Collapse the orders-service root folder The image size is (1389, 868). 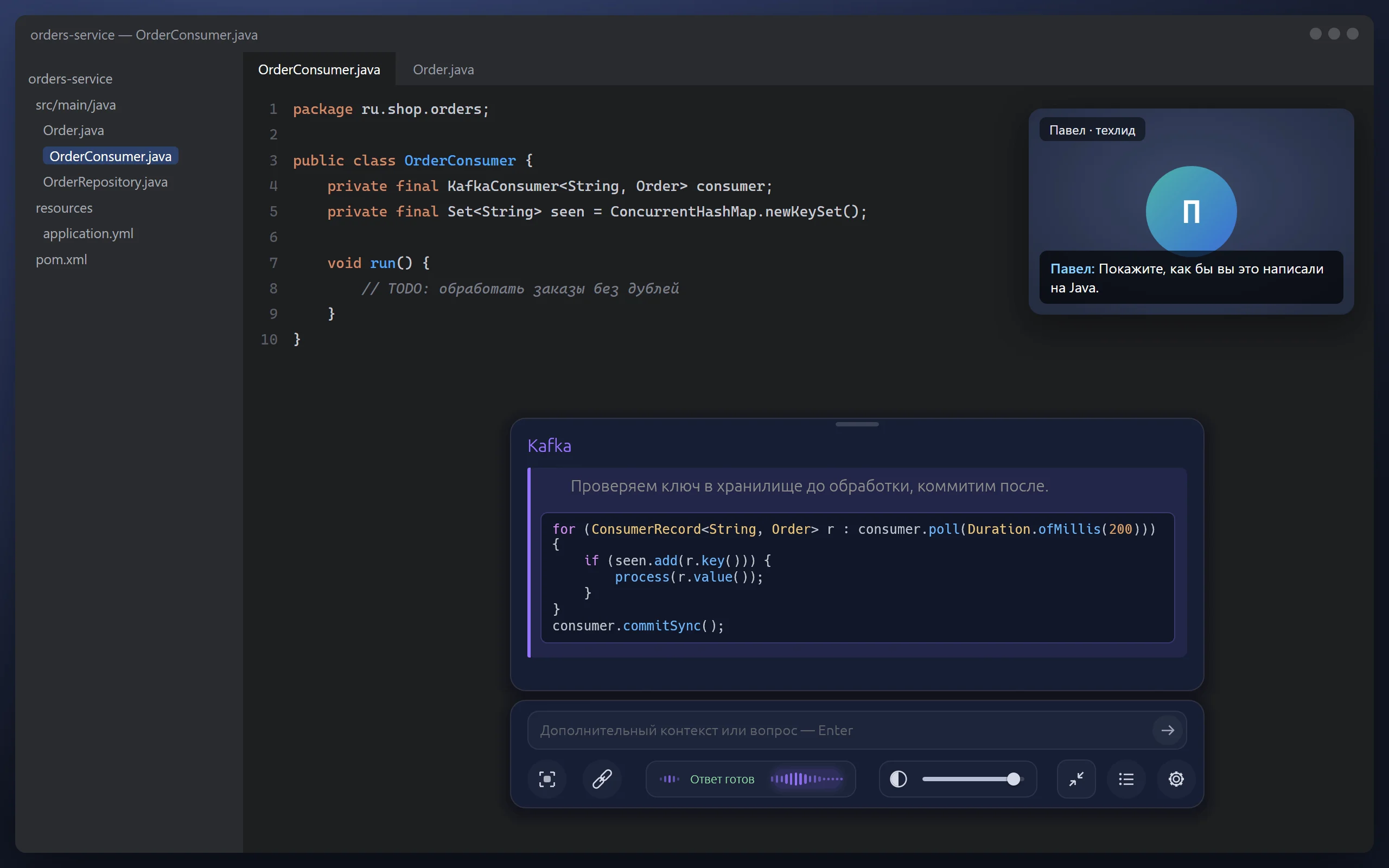(x=70, y=79)
